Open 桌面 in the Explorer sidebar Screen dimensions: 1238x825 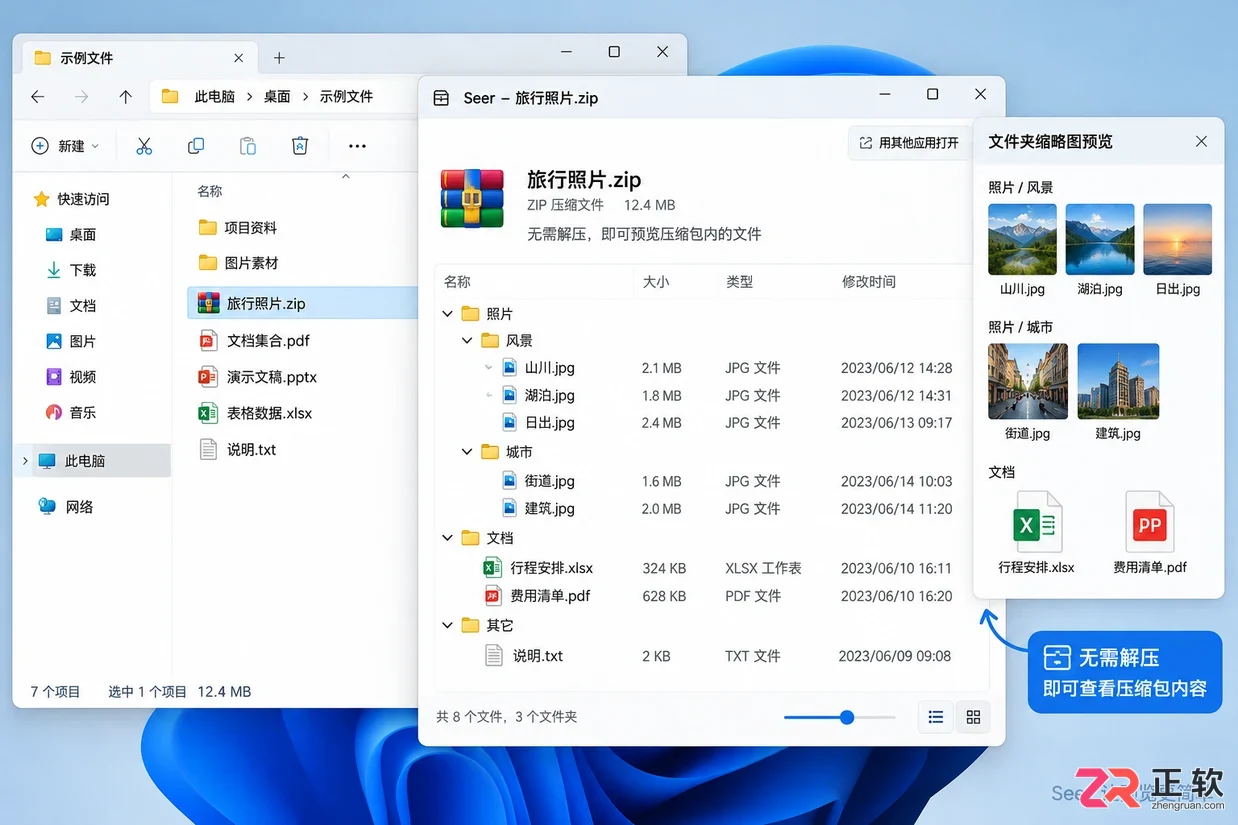pos(72,234)
